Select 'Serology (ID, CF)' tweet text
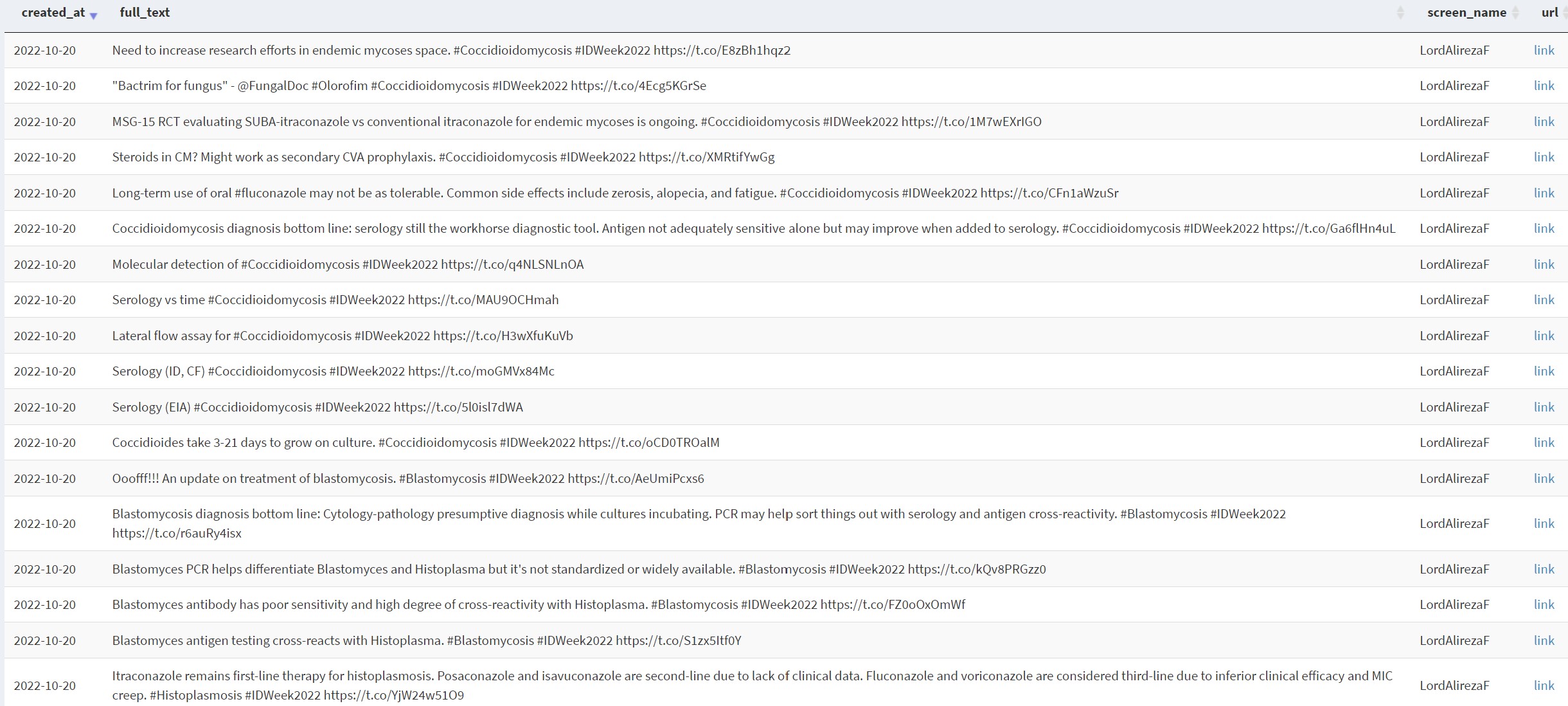This screenshot has height=706, width=1568. [333, 371]
